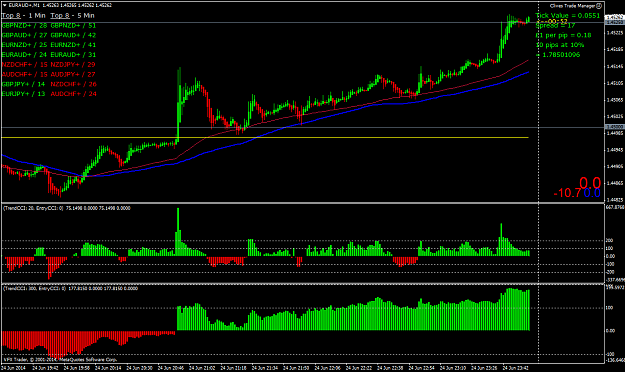Click the Trade Manager smiley face icon
This screenshot has width=625, height=372.
point(599,6)
